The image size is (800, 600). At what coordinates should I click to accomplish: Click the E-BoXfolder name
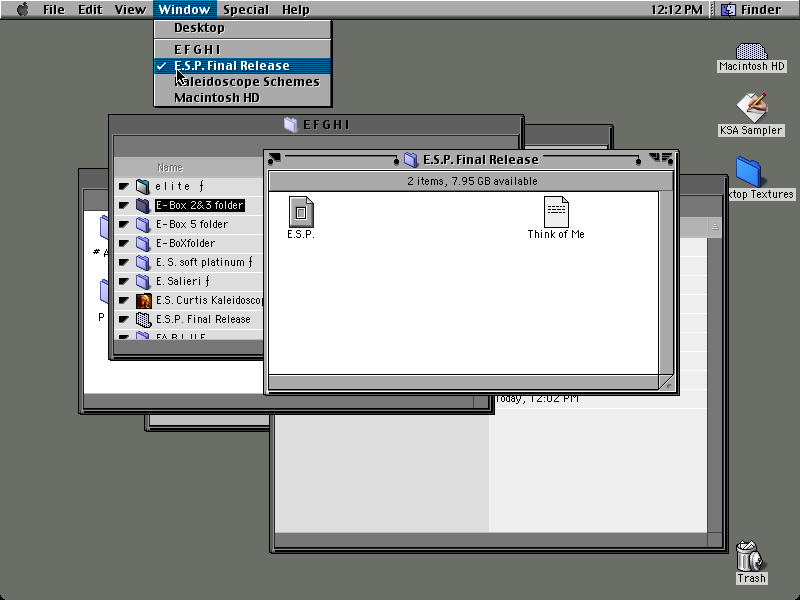coord(185,243)
